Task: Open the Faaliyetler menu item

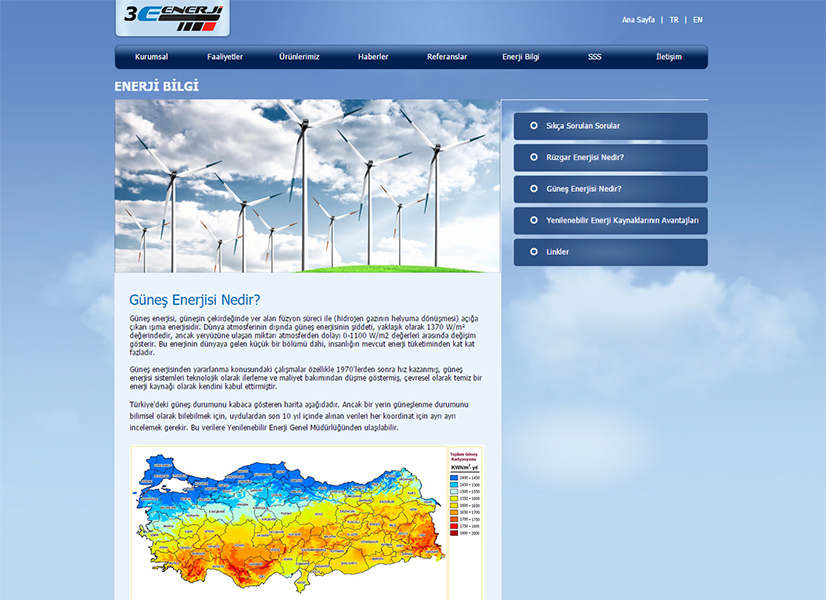Action: point(225,57)
